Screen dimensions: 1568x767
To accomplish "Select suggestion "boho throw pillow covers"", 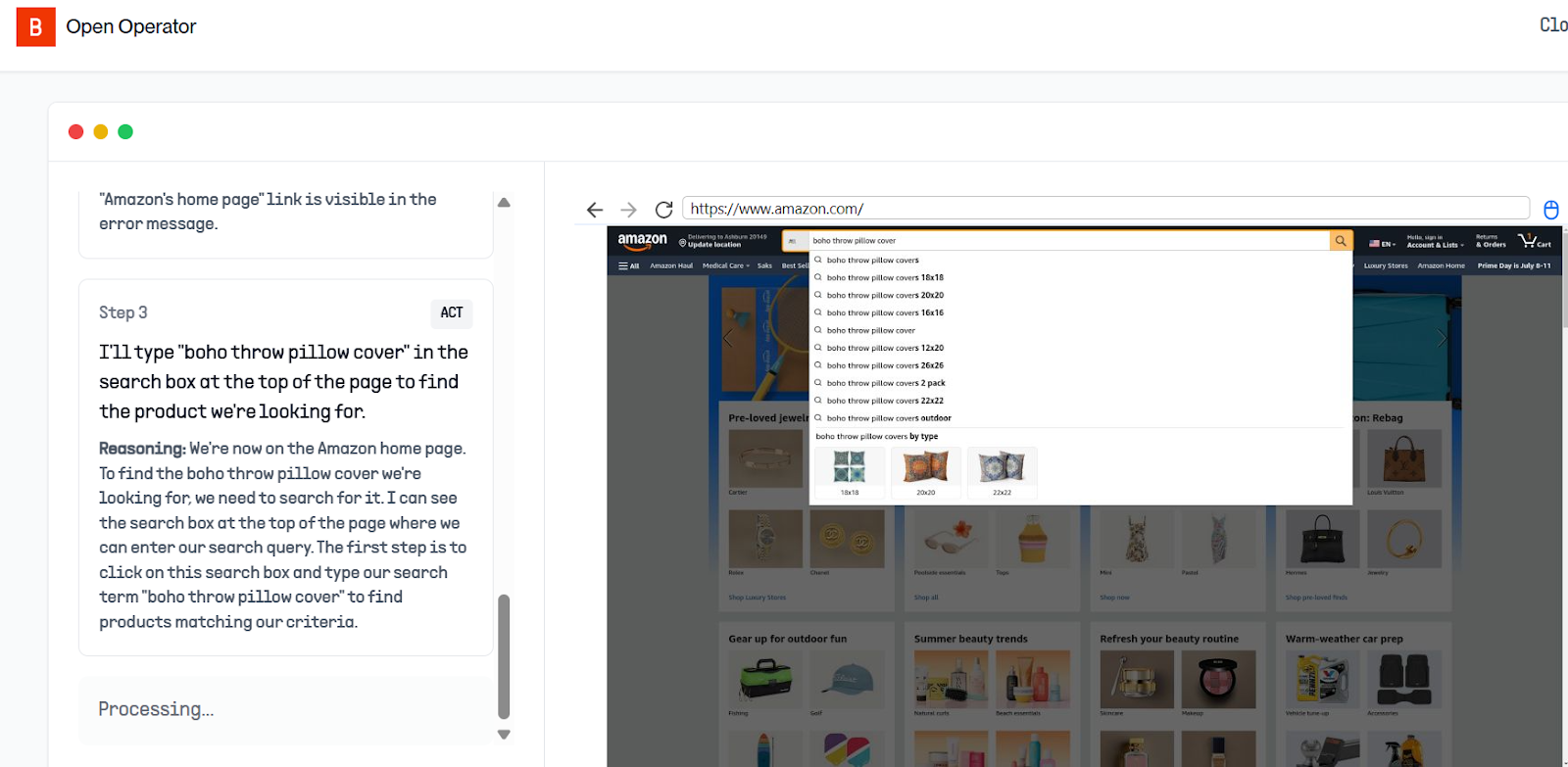I will tap(1081, 261).
